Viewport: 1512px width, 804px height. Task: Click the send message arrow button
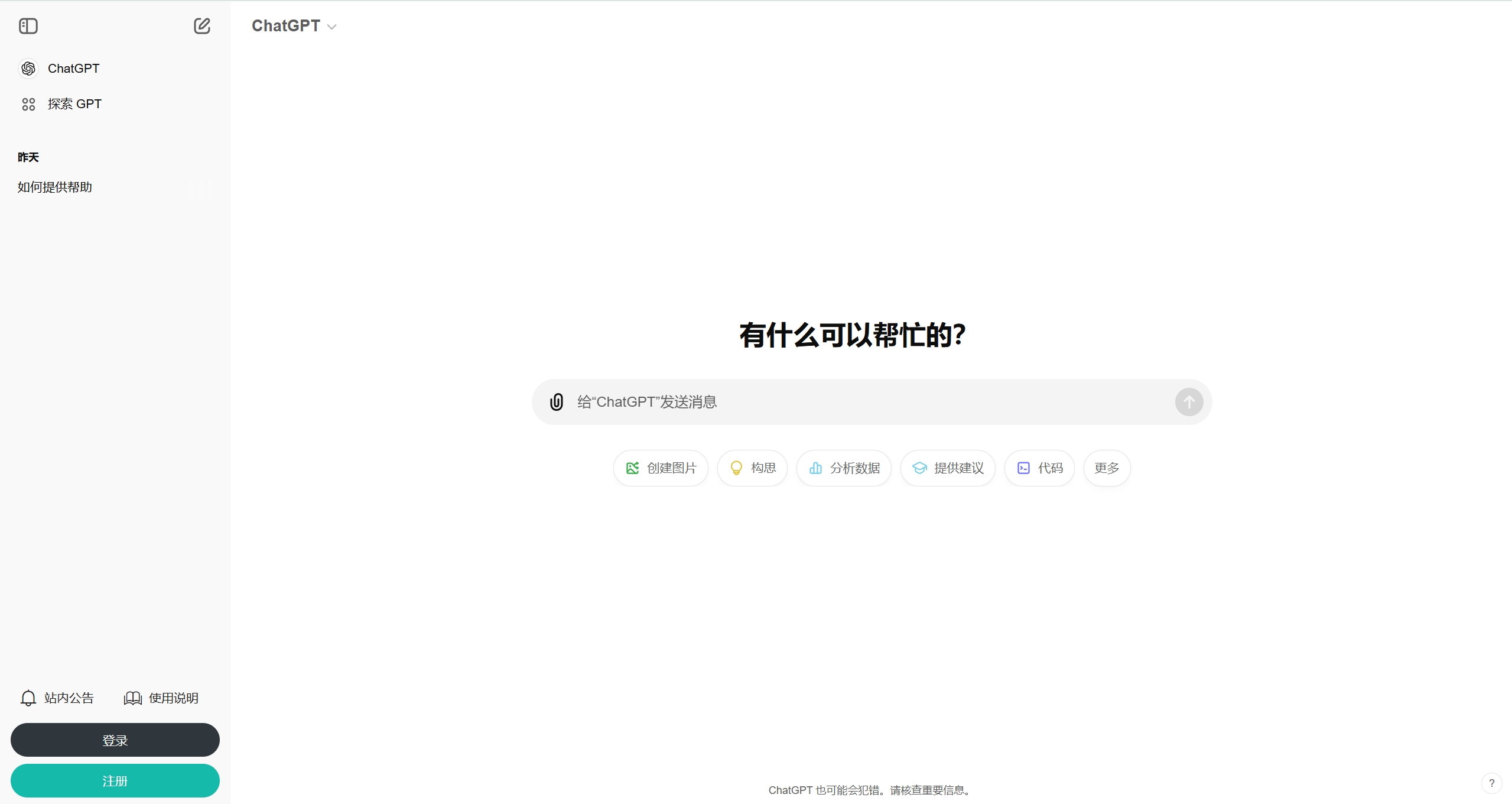point(1189,402)
